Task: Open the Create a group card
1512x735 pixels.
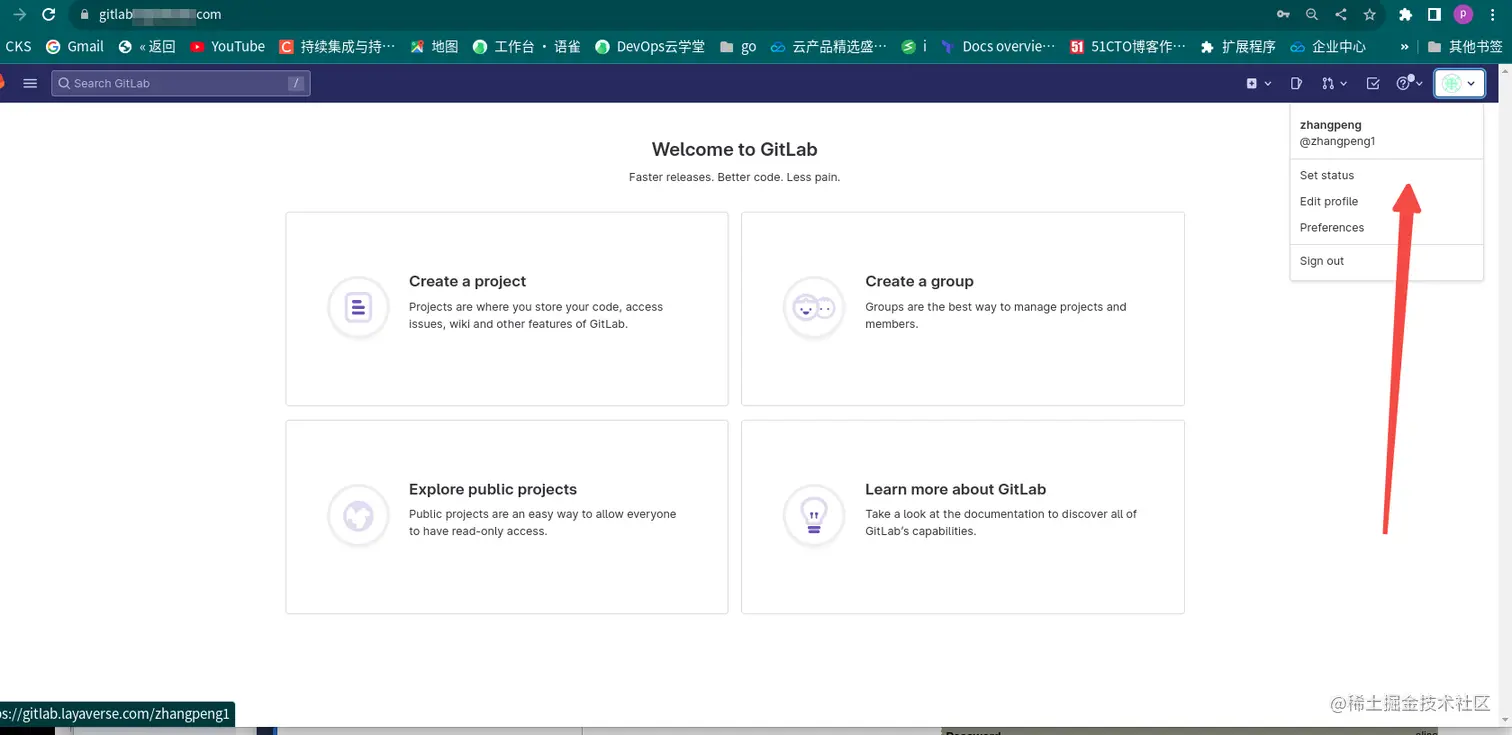Action: [963, 308]
